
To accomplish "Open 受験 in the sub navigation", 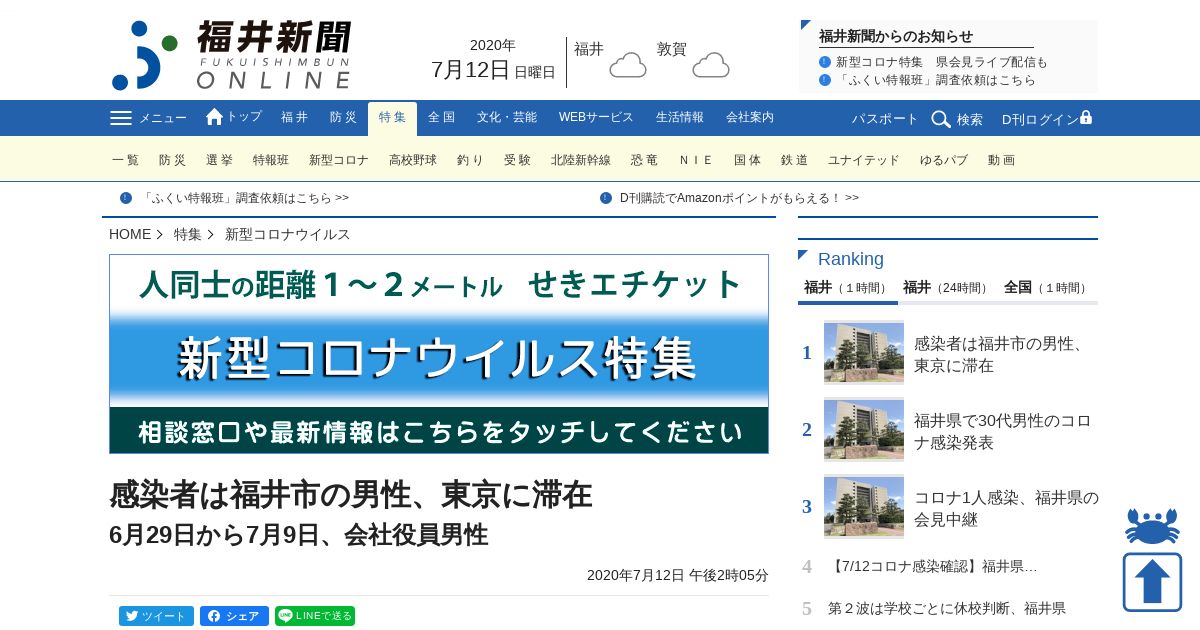I will pos(517,160).
